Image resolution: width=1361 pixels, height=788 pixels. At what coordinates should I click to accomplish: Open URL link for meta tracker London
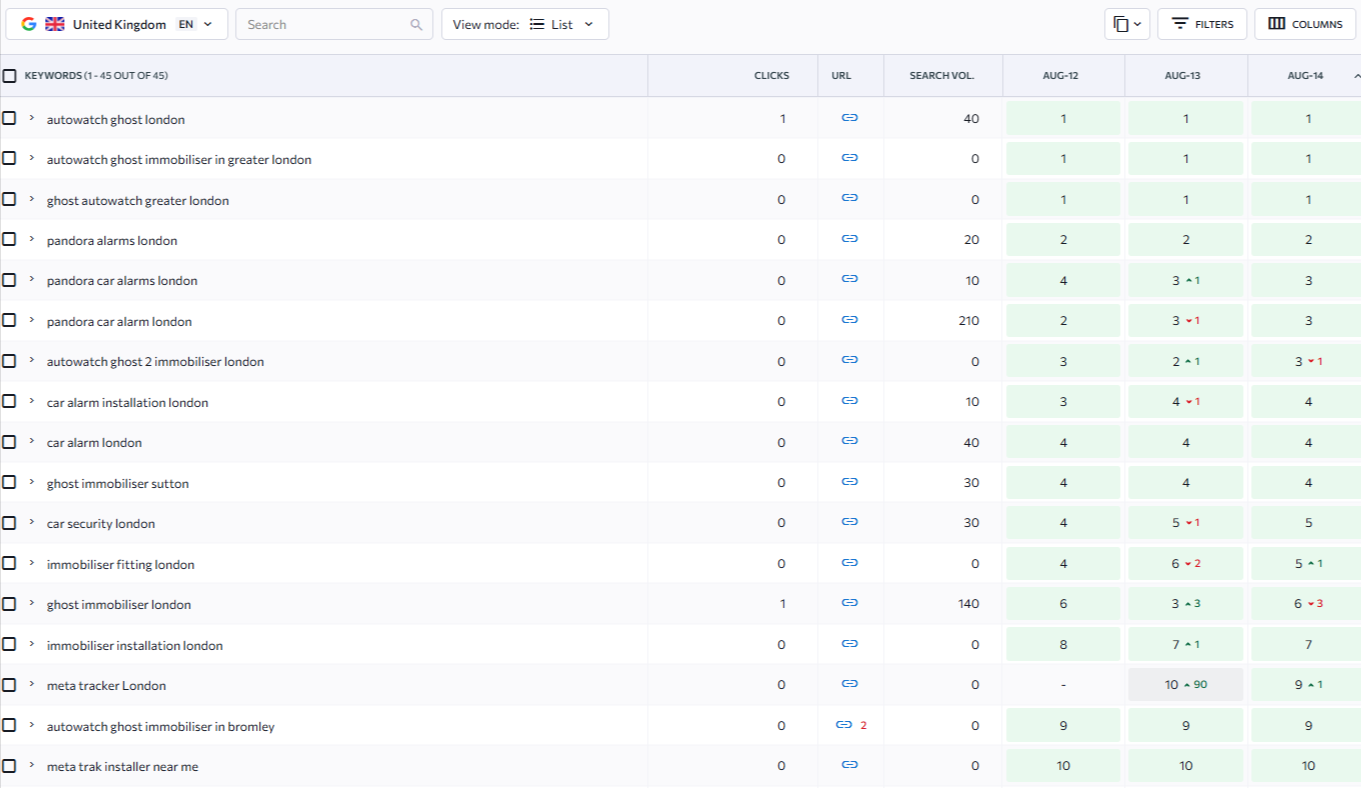pos(849,684)
